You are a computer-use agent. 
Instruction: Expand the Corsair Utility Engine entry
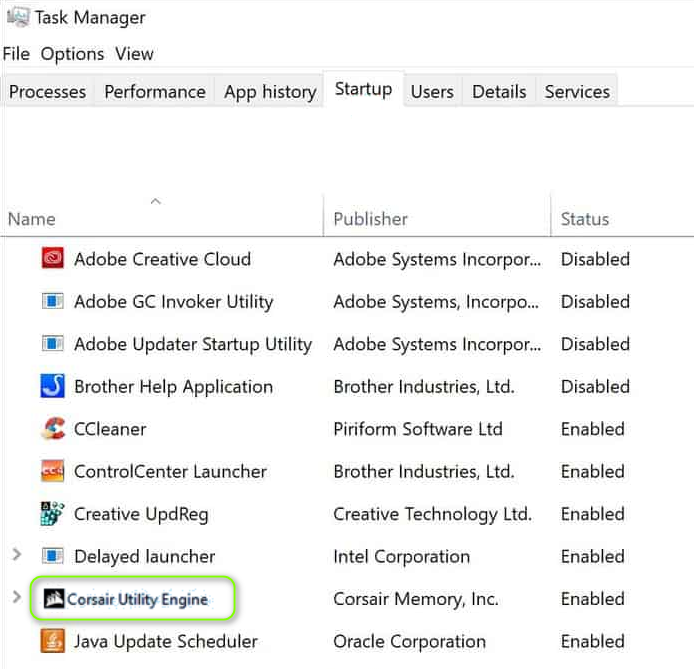(x=15, y=598)
